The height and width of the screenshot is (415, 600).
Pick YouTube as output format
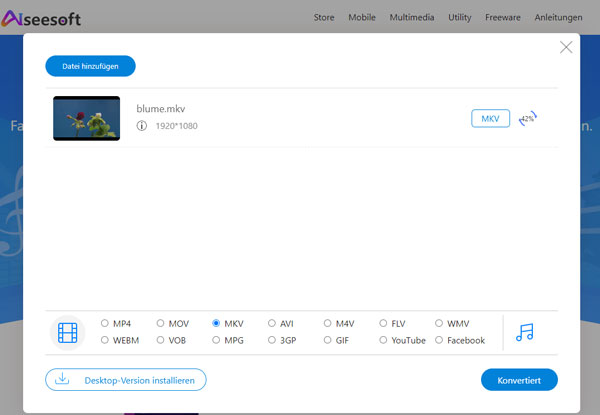(x=385, y=340)
